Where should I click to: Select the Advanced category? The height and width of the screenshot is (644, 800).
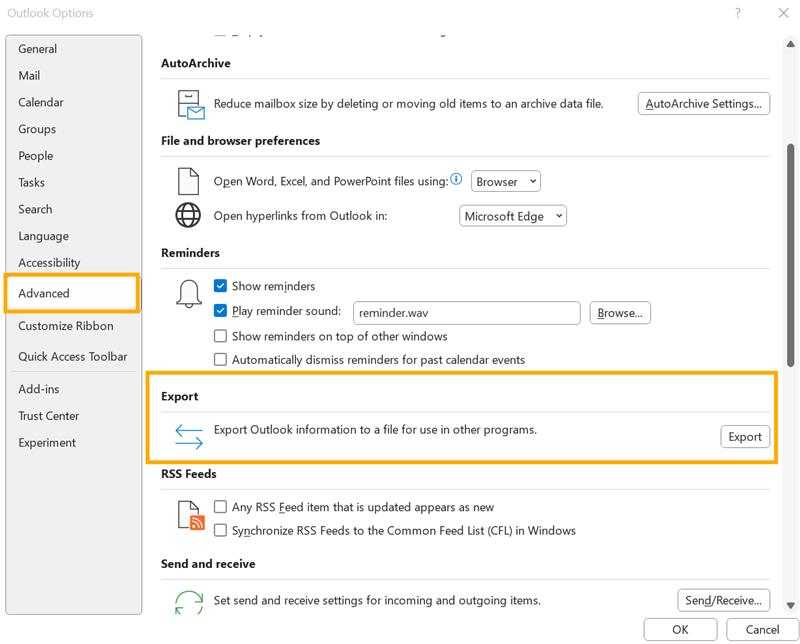tap(71, 293)
